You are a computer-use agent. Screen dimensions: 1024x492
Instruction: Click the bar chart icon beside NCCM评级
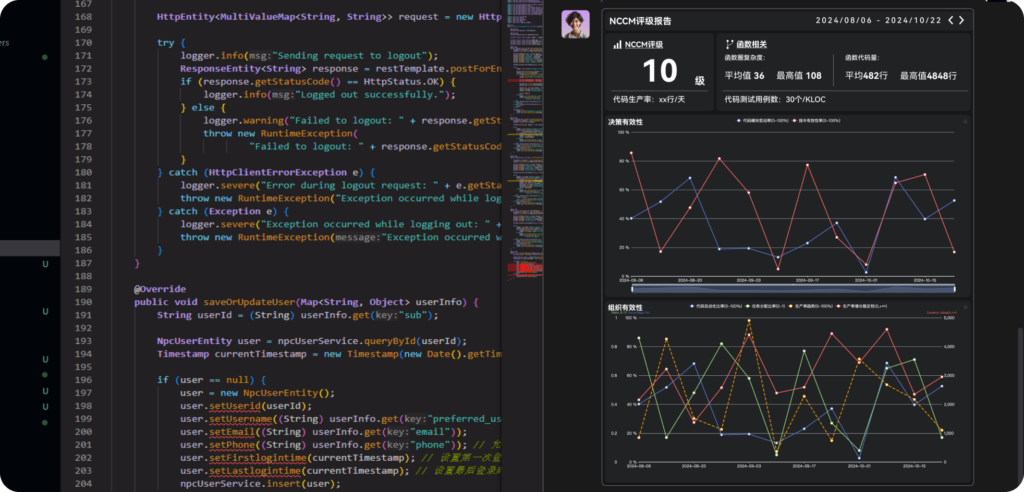(x=616, y=45)
